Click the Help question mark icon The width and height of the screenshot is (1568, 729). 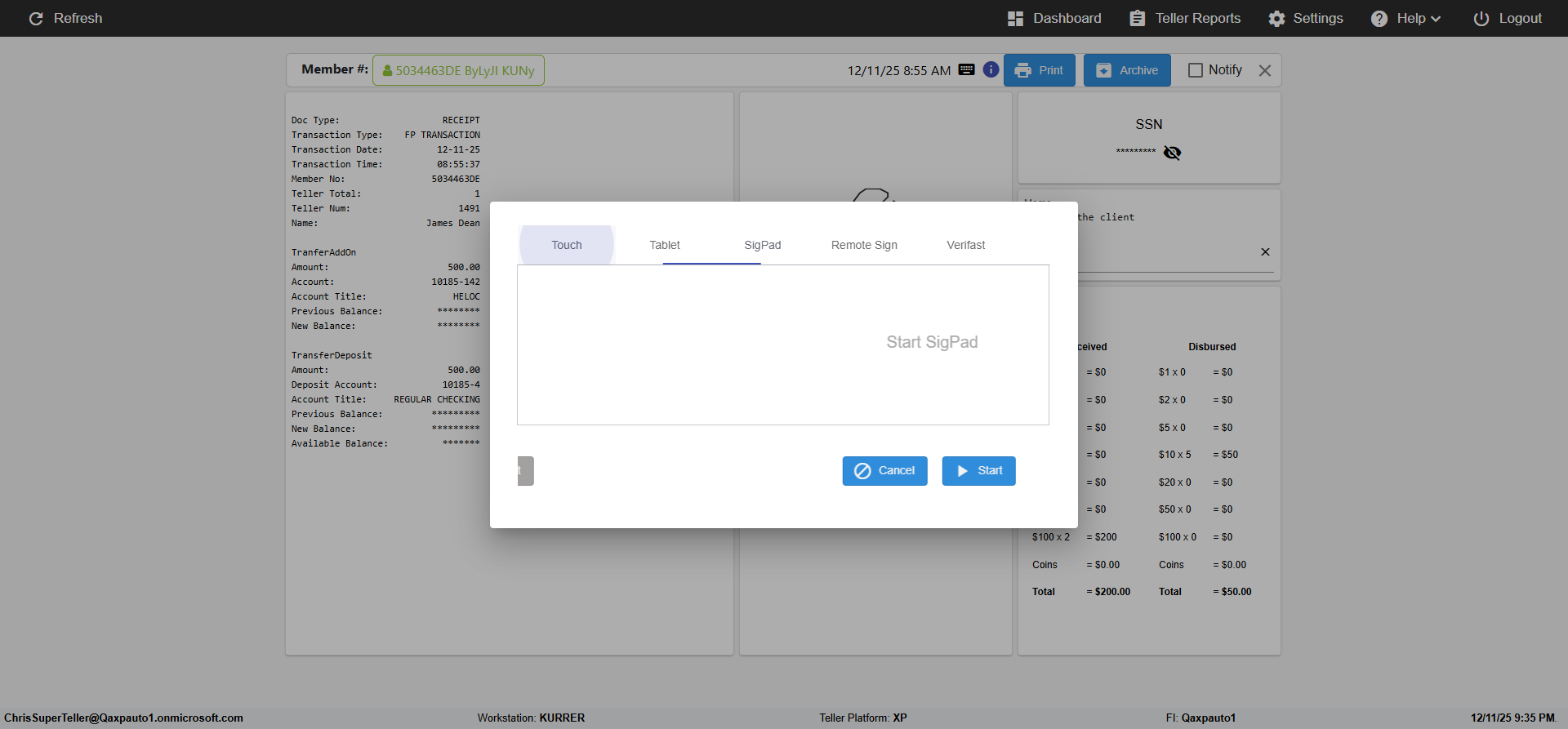(1379, 19)
